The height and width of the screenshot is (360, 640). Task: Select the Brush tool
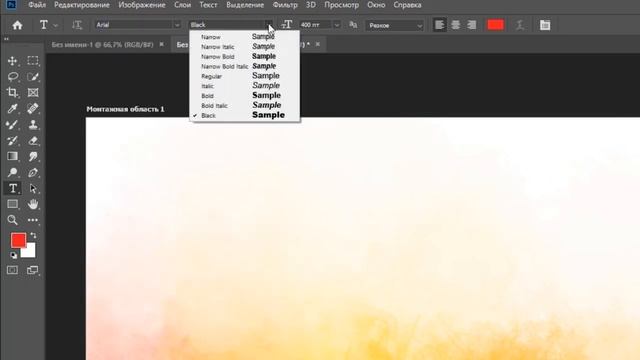(12, 124)
